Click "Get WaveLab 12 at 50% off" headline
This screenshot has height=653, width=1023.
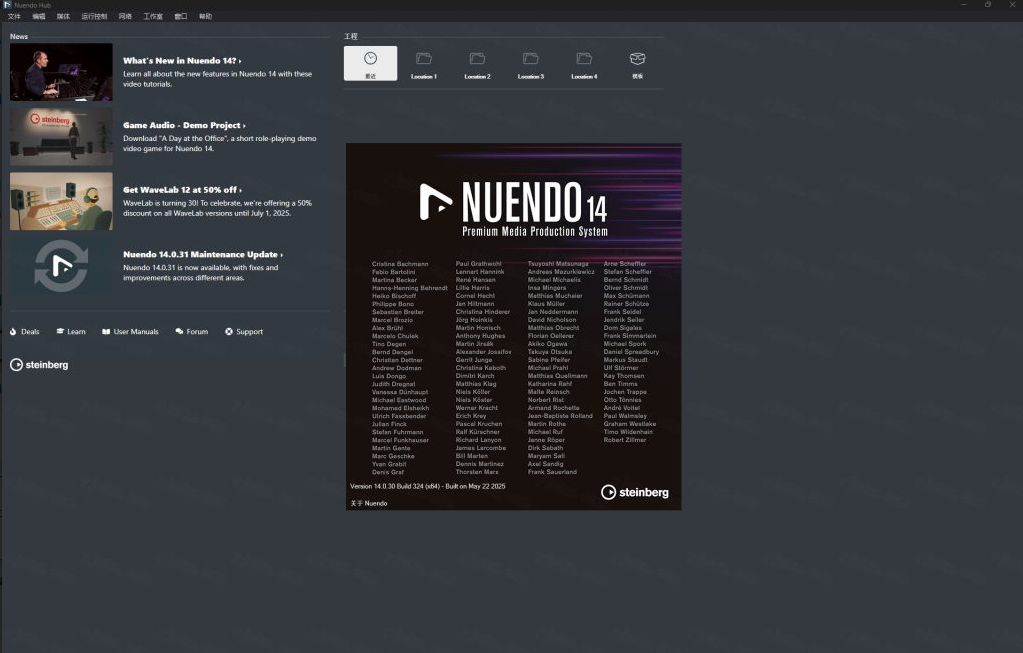tap(181, 190)
